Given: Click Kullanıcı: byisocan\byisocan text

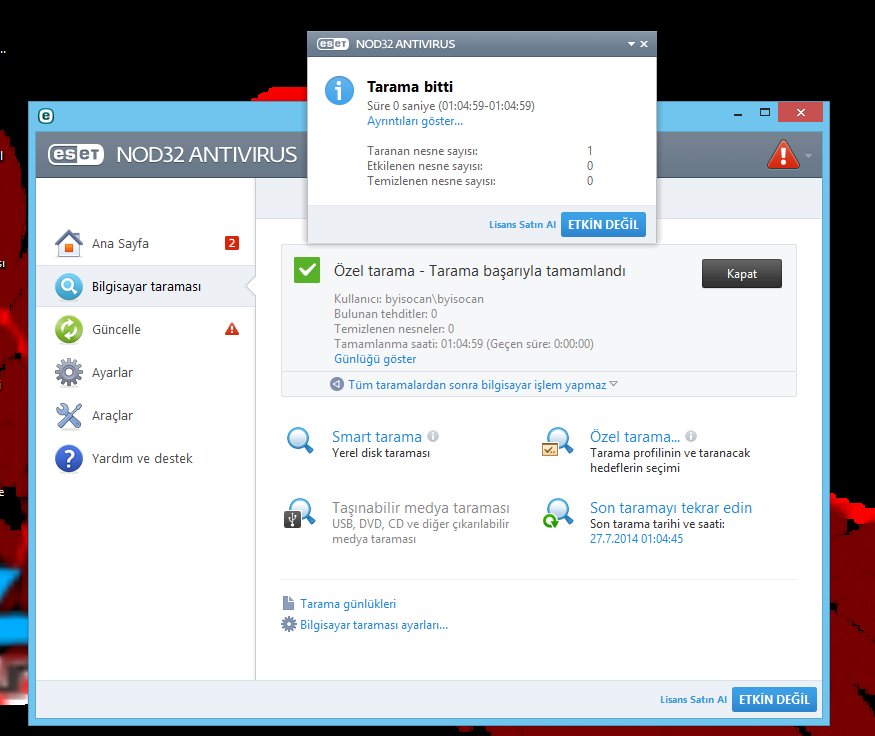Looking at the screenshot, I should point(408,299).
